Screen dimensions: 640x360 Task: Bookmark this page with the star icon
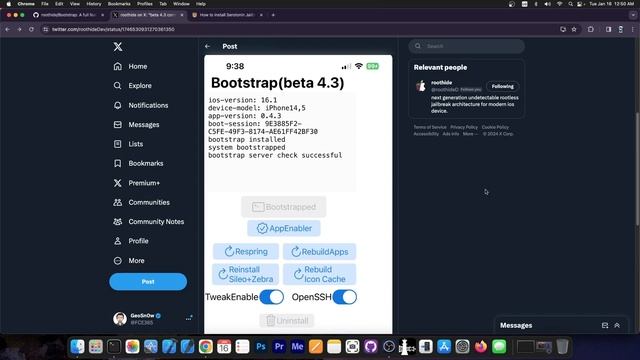pos(574,29)
